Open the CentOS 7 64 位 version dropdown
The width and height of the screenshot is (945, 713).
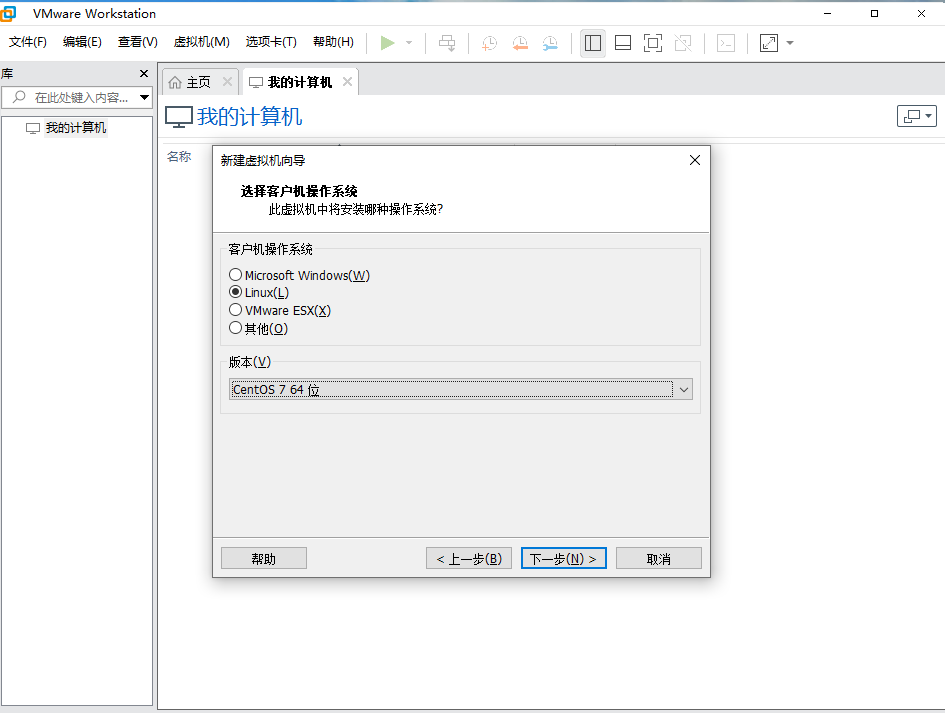tap(460, 389)
